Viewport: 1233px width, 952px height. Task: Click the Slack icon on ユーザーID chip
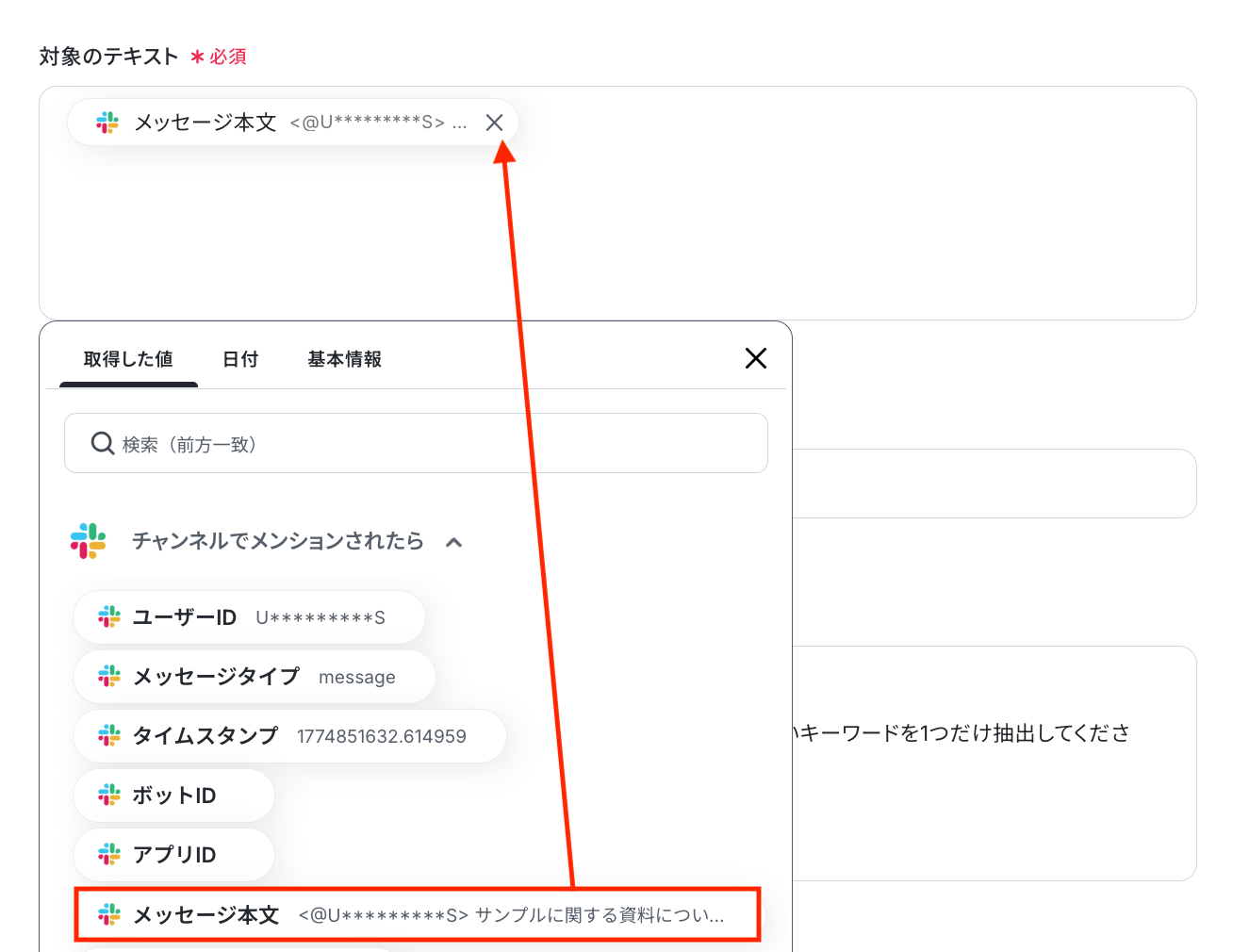[109, 617]
